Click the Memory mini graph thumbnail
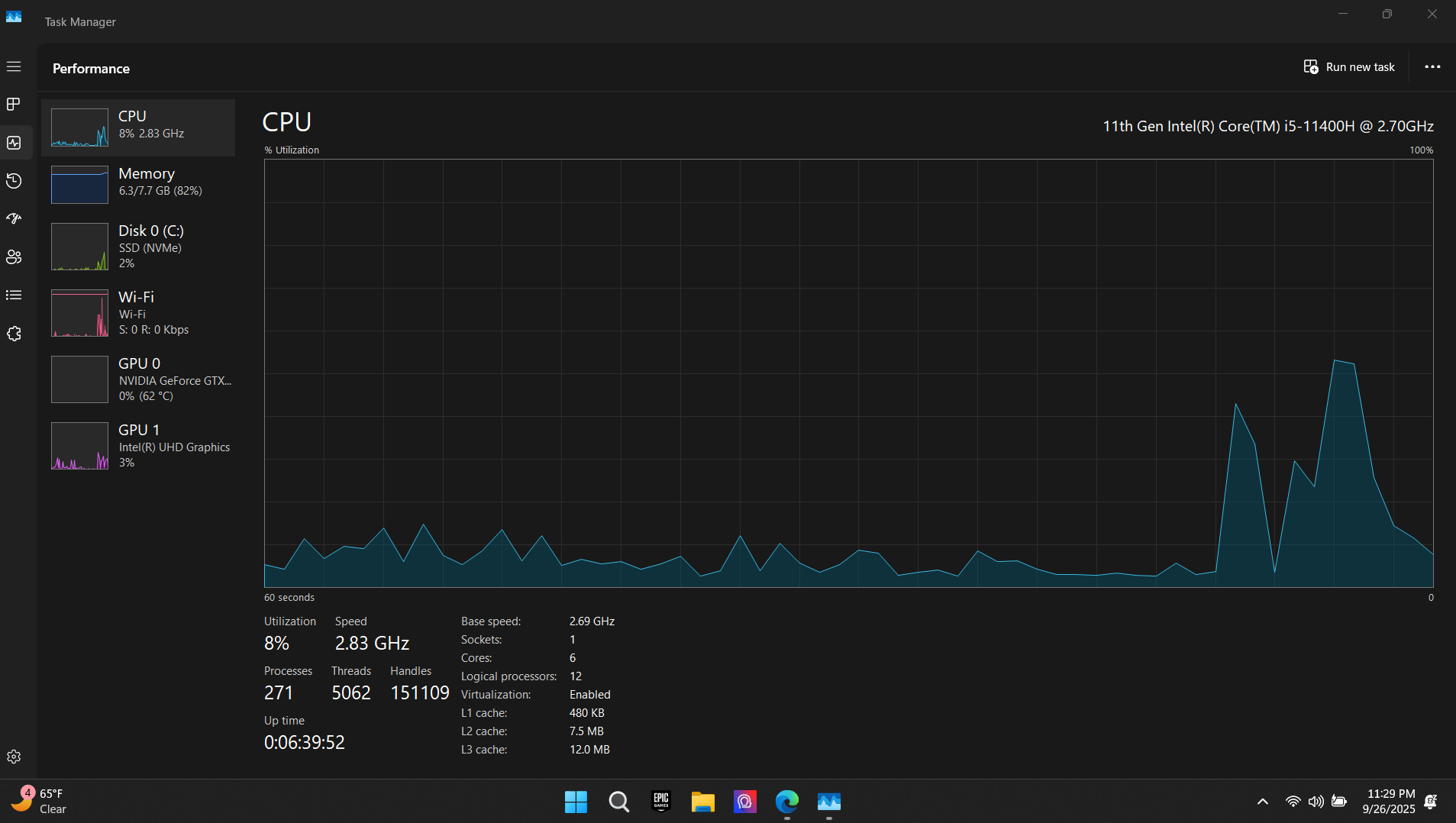 [79, 185]
